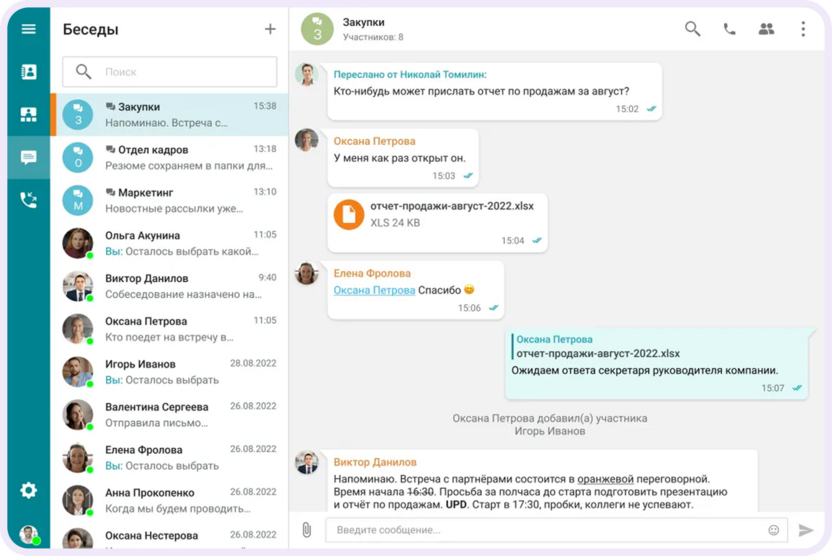Click the Беседы panel heading
This screenshot has height=556, width=832.
pyautogui.click(x=91, y=29)
